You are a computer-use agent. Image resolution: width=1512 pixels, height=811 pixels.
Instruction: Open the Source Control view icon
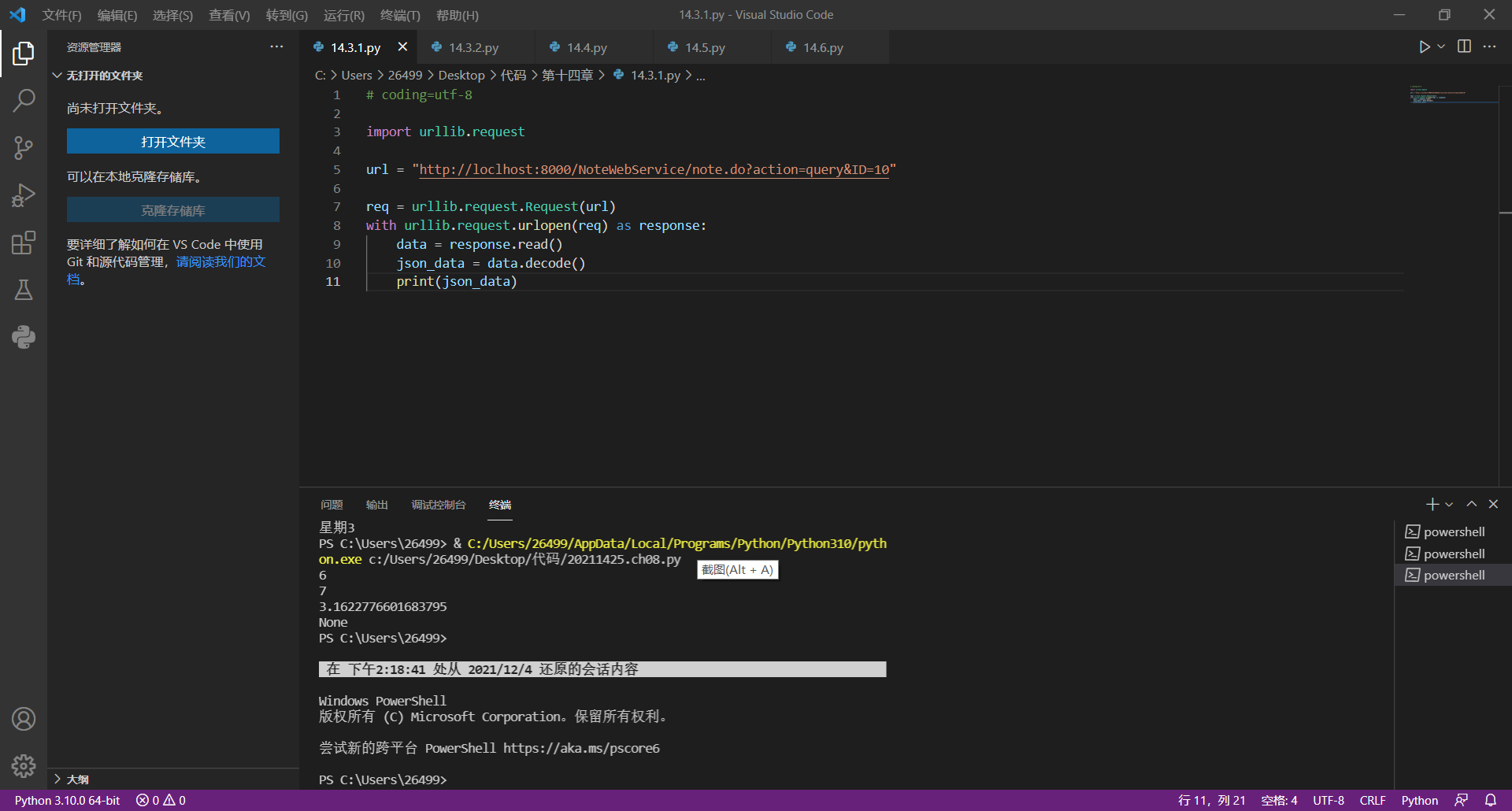(24, 147)
